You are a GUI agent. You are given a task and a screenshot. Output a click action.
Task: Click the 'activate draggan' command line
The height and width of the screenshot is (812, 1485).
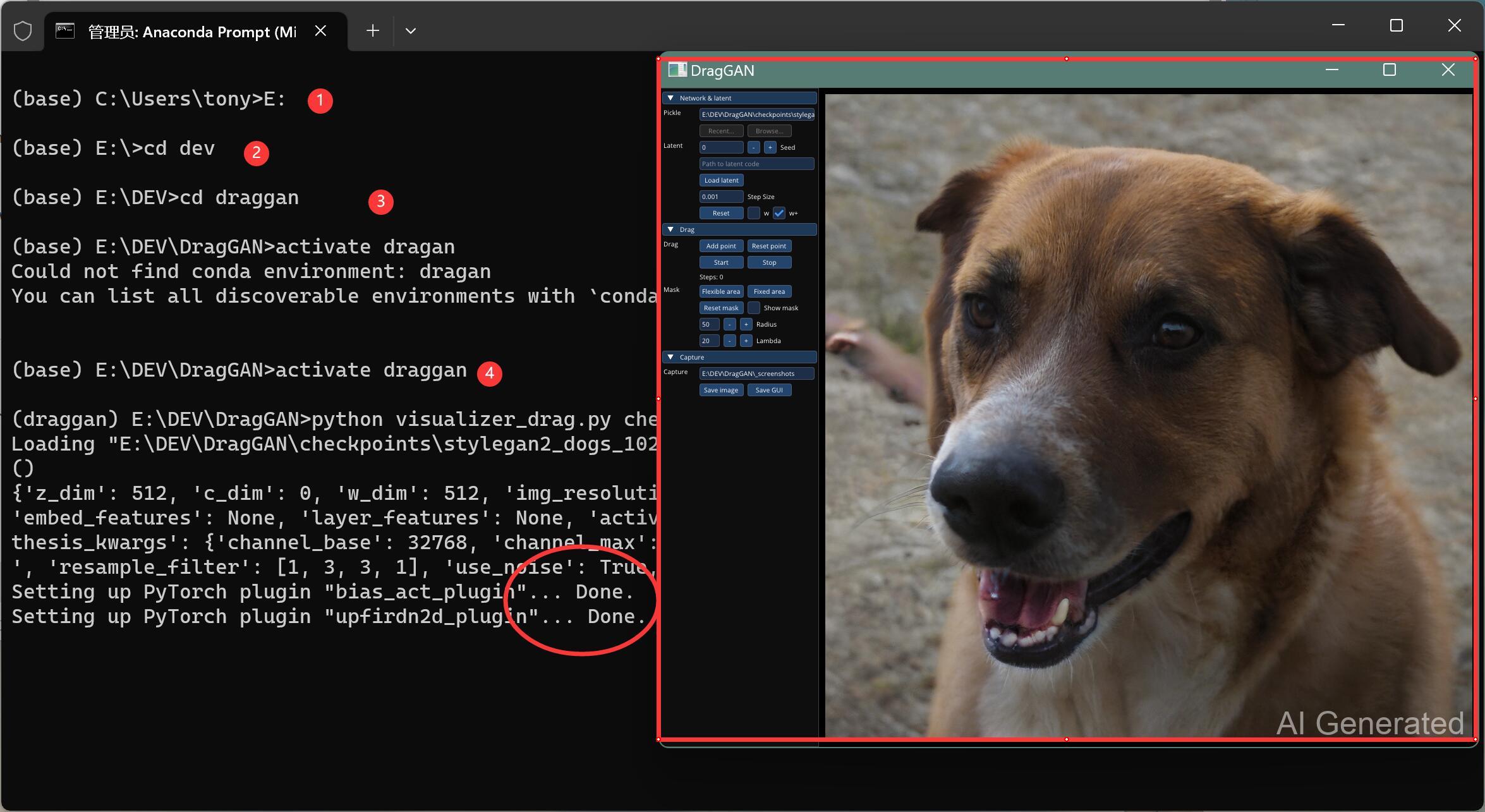(239, 370)
